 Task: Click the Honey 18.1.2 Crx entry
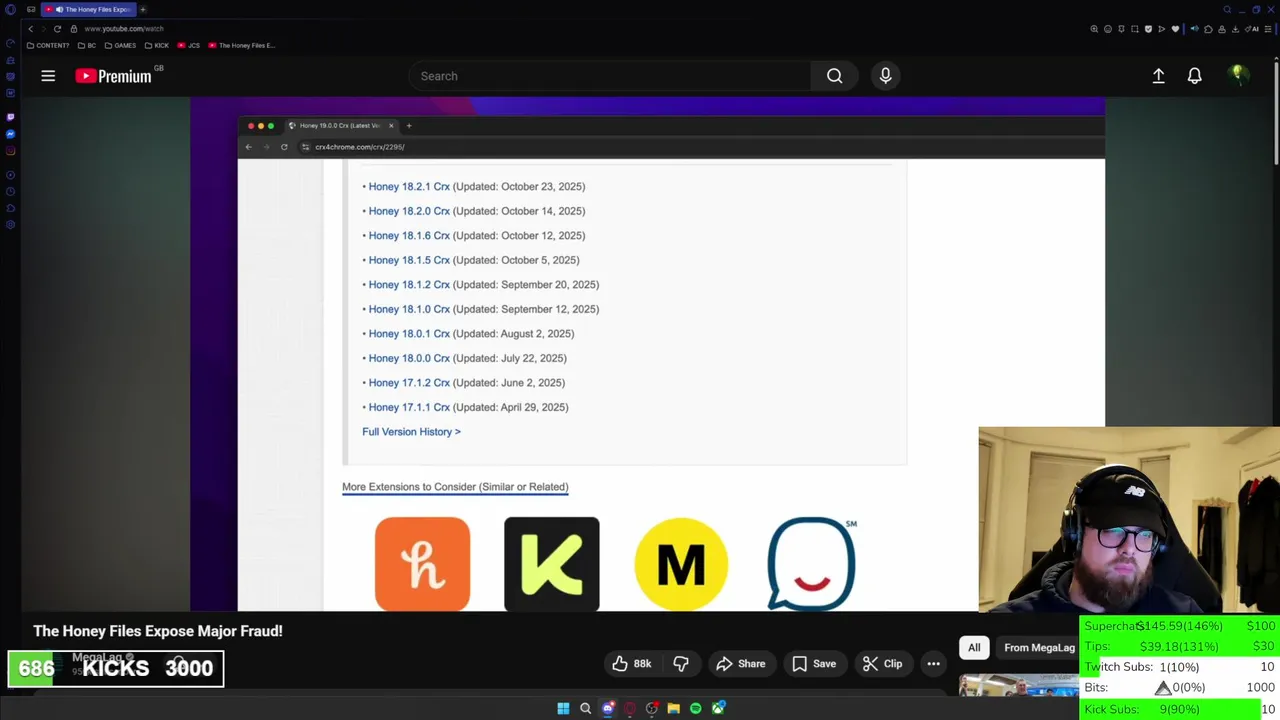click(x=409, y=284)
